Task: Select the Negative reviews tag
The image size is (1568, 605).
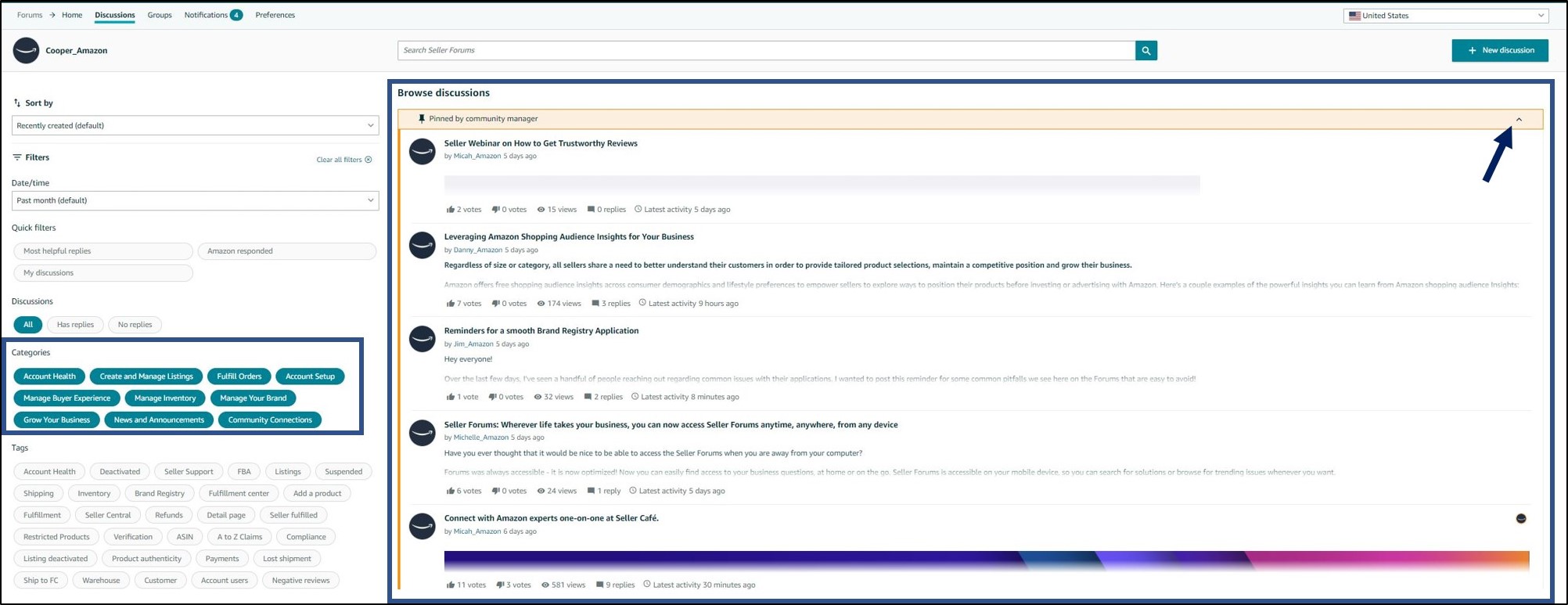Action: coord(300,581)
